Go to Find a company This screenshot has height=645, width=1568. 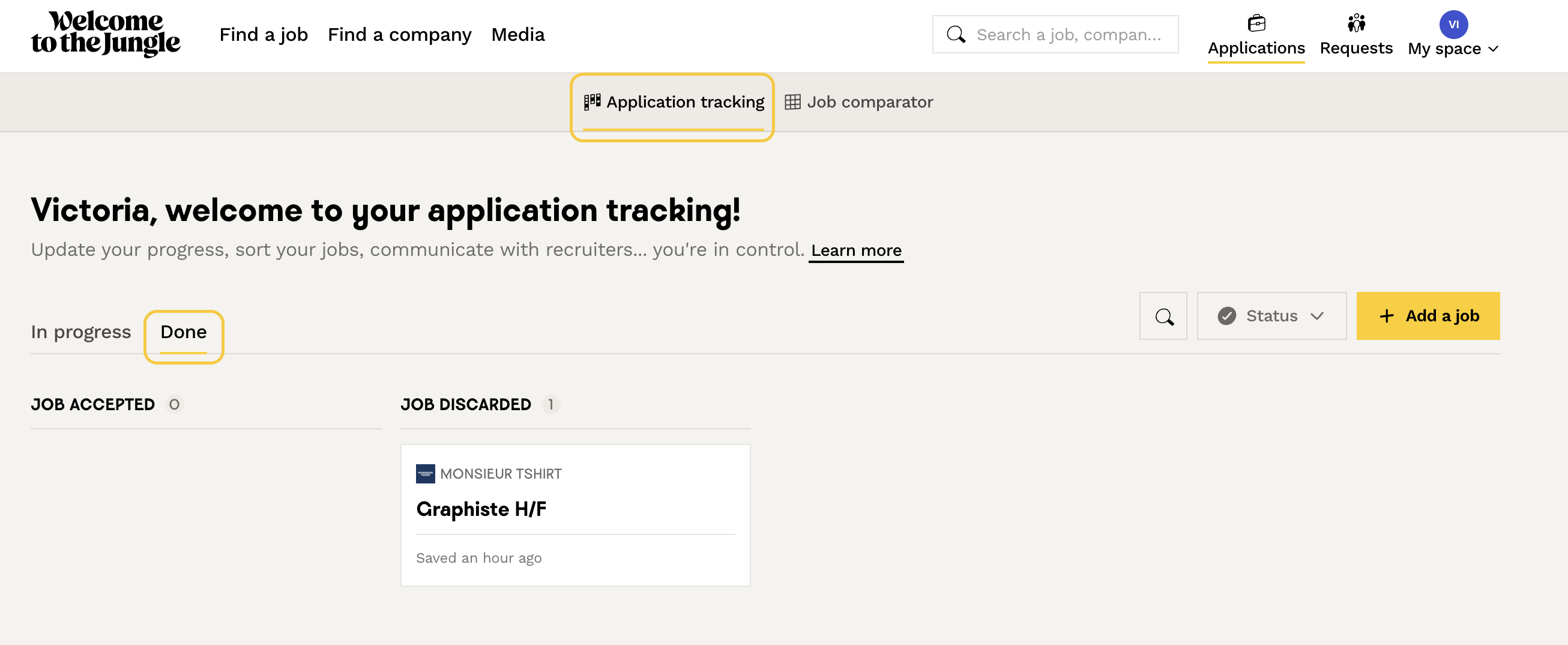click(x=399, y=35)
